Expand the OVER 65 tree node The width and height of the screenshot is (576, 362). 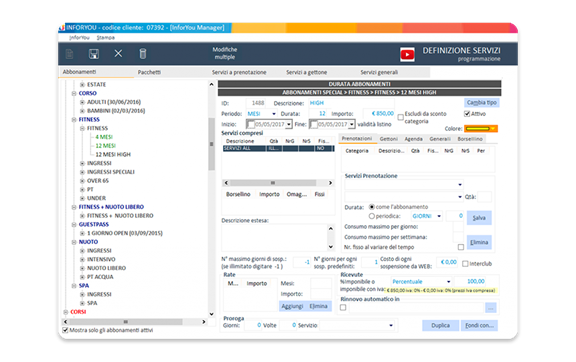82,181
